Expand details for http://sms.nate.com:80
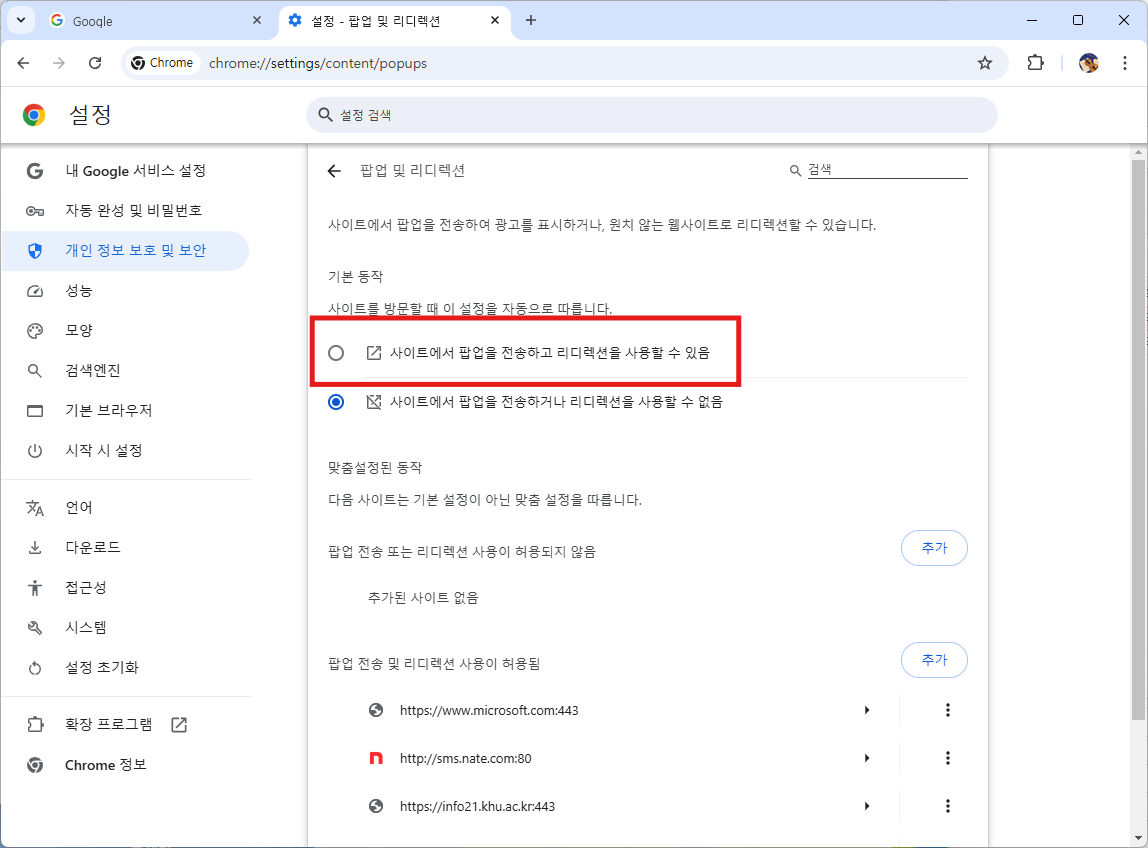The image size is (1148, 848). pos(867,758)
